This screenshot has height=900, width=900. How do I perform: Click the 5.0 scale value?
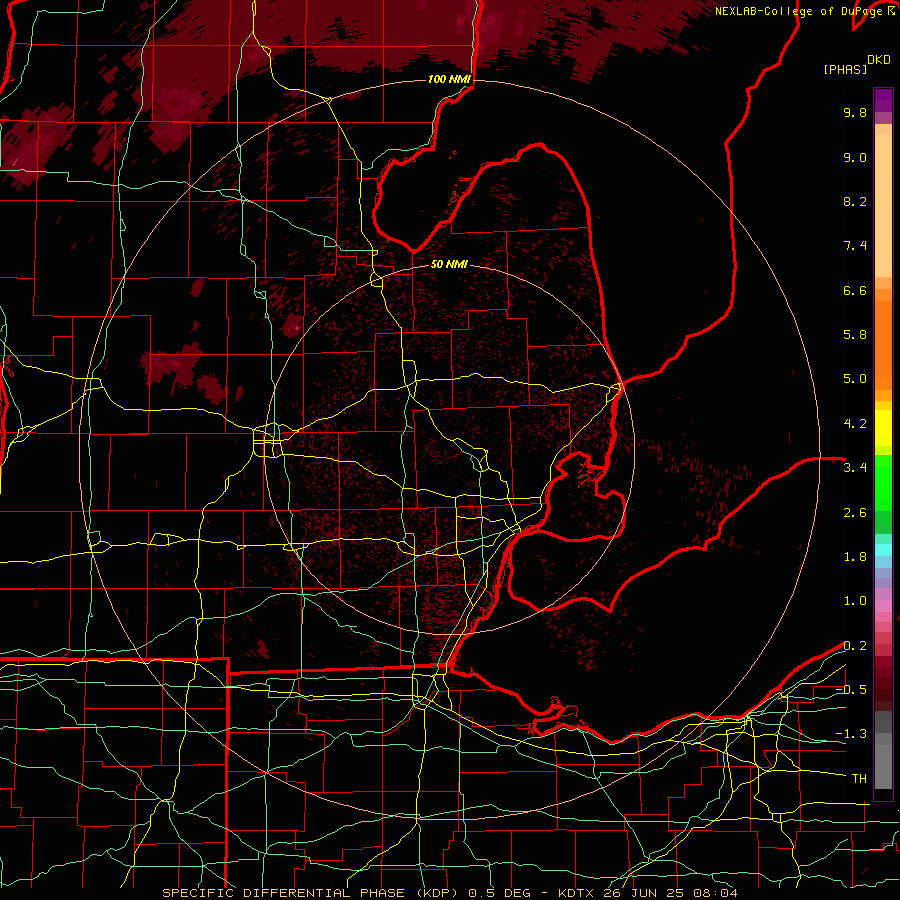pos(855,379)
